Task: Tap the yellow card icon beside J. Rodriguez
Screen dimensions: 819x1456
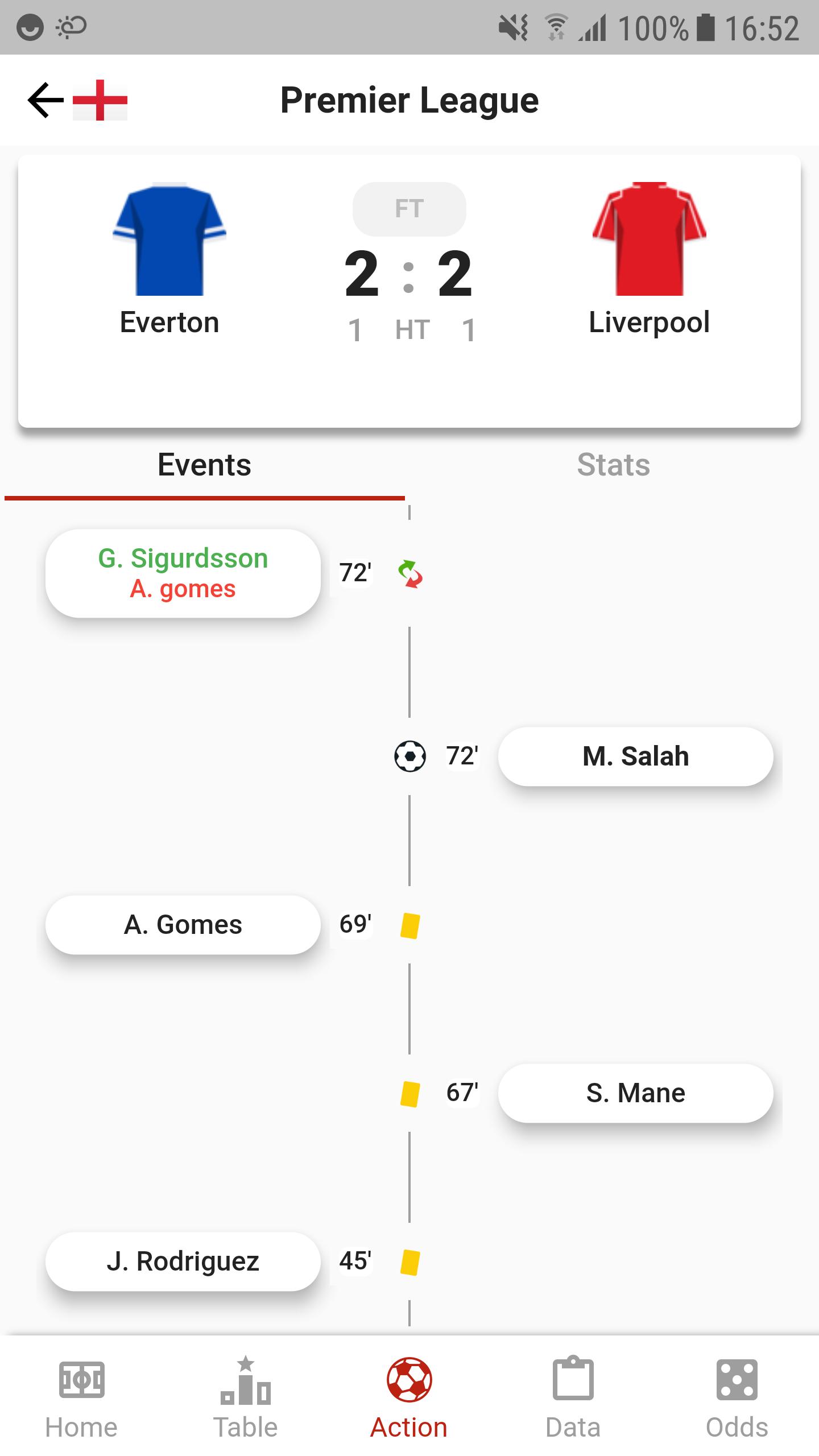Action: (x=410, y=1261)
